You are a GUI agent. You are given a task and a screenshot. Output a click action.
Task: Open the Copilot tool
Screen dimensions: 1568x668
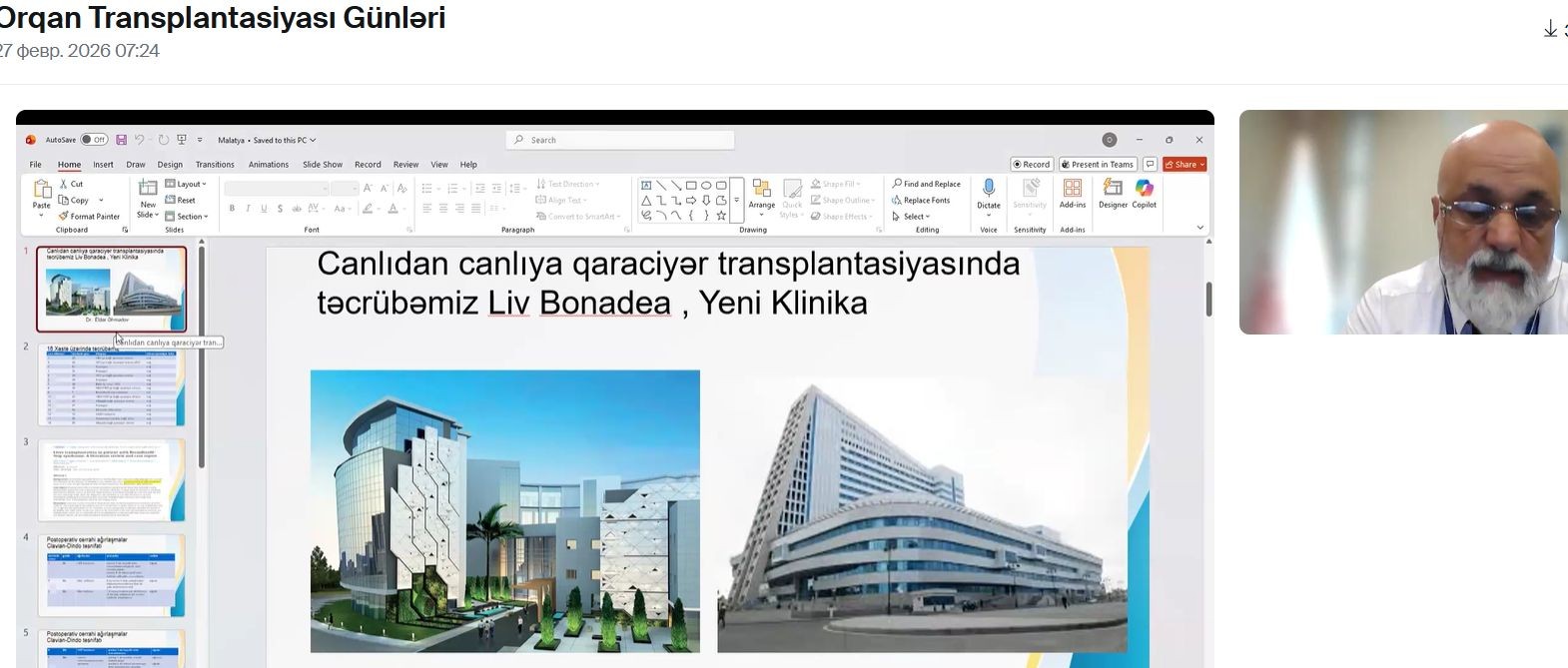click(x=1144, y=193)
